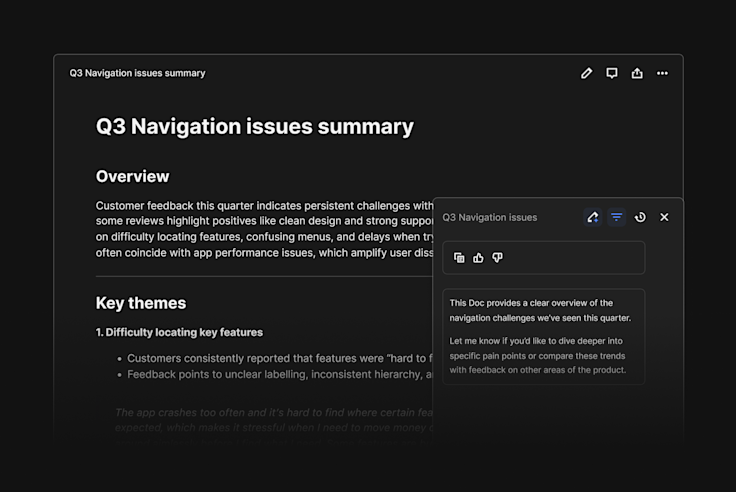The width and height of the screenshot is (736, 492).
Task: Open the three-dot more options menu
Action: [x=662, y=73]
